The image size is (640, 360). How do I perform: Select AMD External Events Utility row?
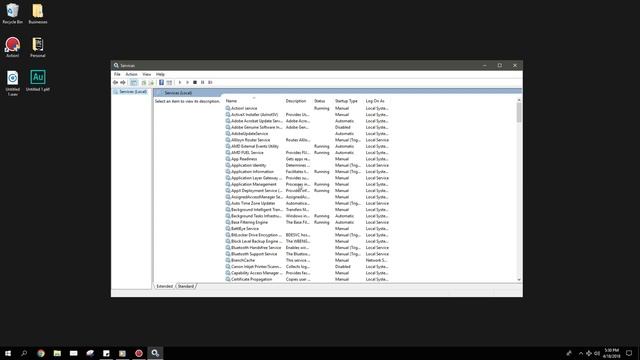(307, 146)
